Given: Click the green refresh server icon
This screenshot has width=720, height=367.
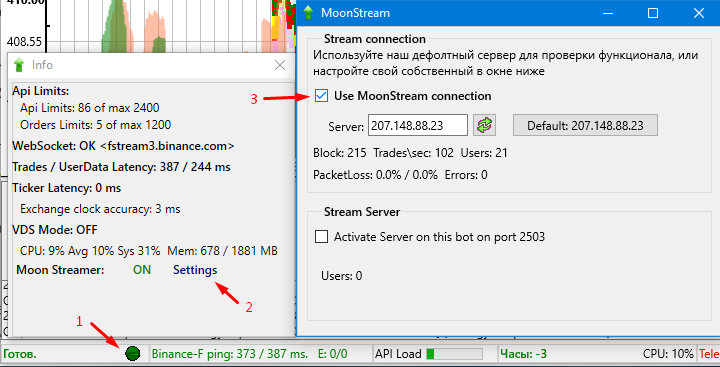Looking at the screenshot, I should pos(484,125).
